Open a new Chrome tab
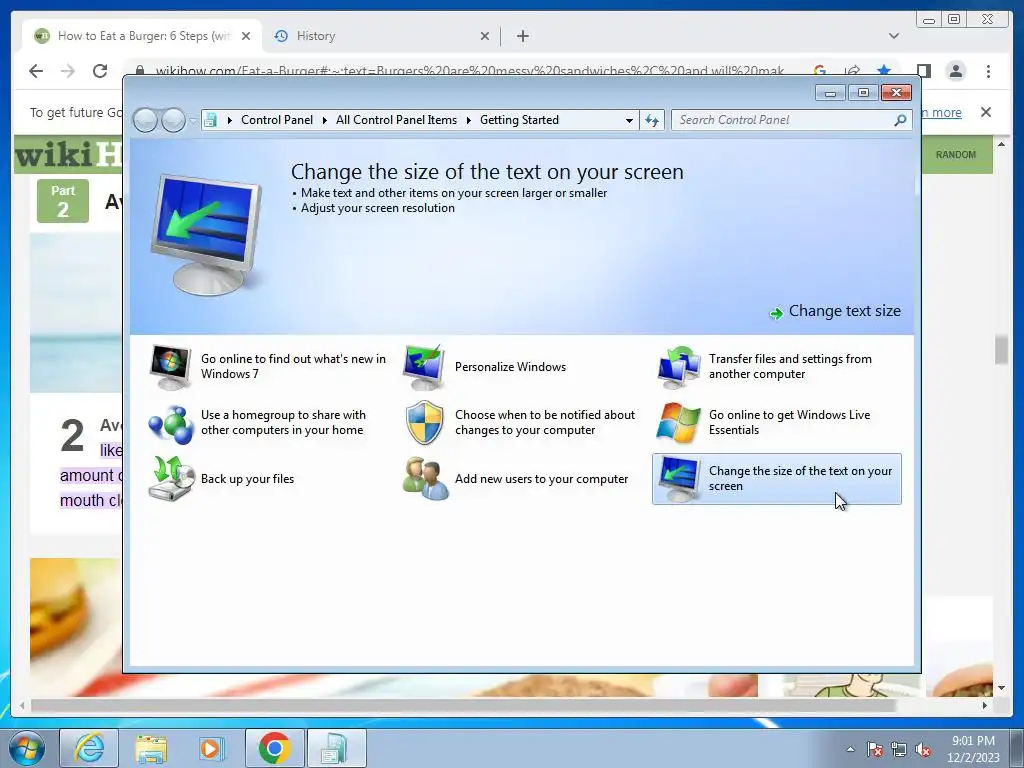The image size is (1024, 768). click(x=522, y=36)
